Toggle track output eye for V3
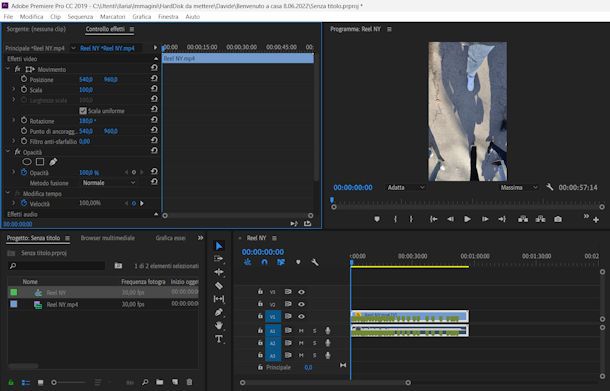 (301, 292)
